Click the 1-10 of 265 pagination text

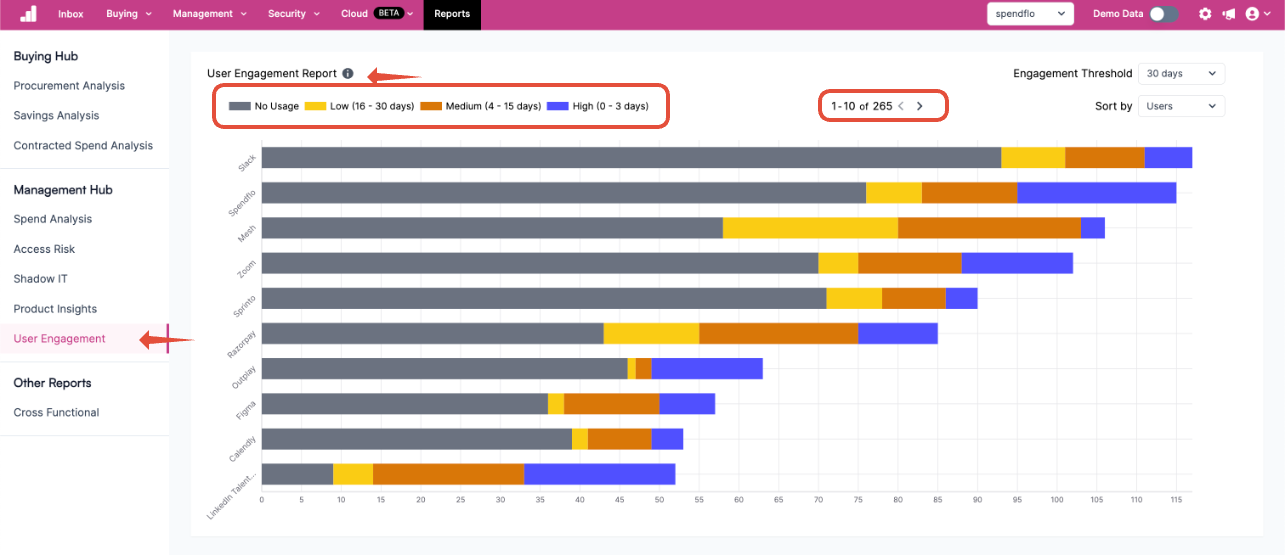pyautogui.click(x=861, y=106)
